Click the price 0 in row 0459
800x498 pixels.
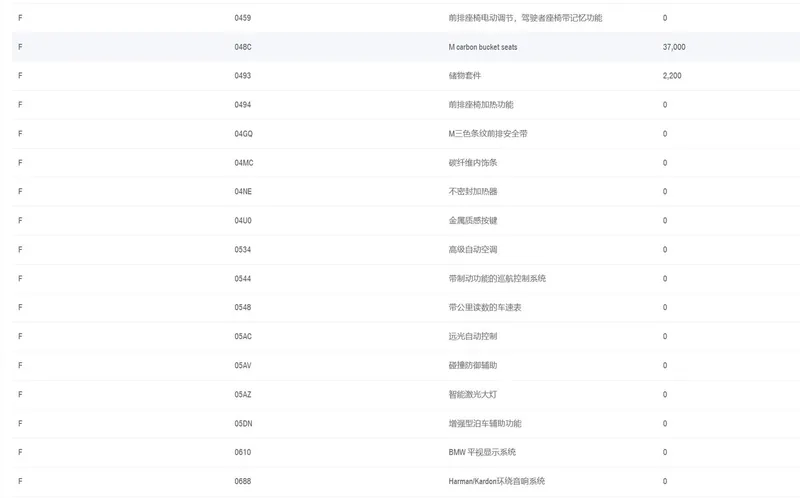pos(665,18)
